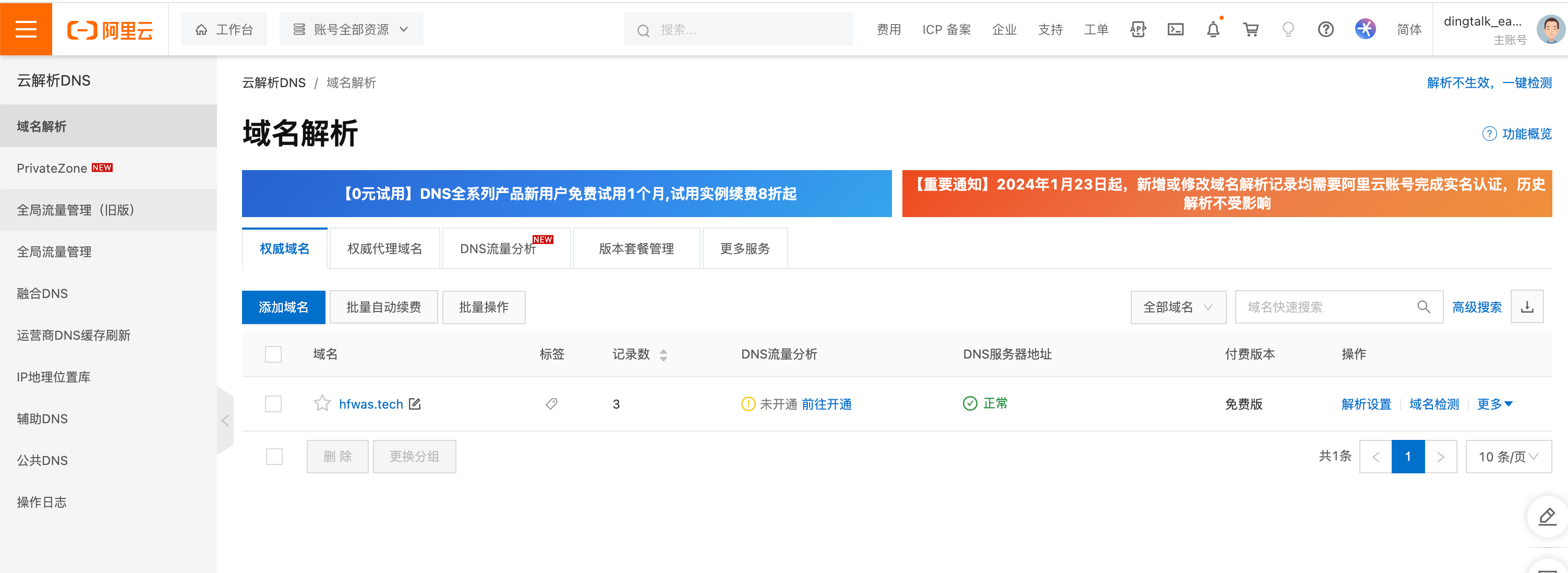Switch to the 权威代理域名 tab

(384, 248)
